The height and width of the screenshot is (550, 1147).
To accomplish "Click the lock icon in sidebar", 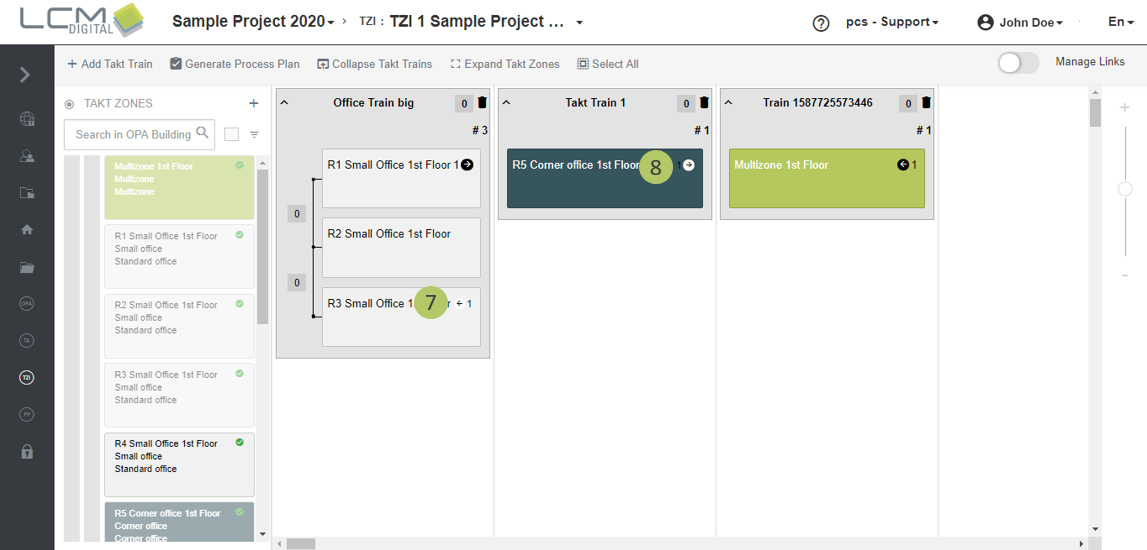I will tap(27, 452).
